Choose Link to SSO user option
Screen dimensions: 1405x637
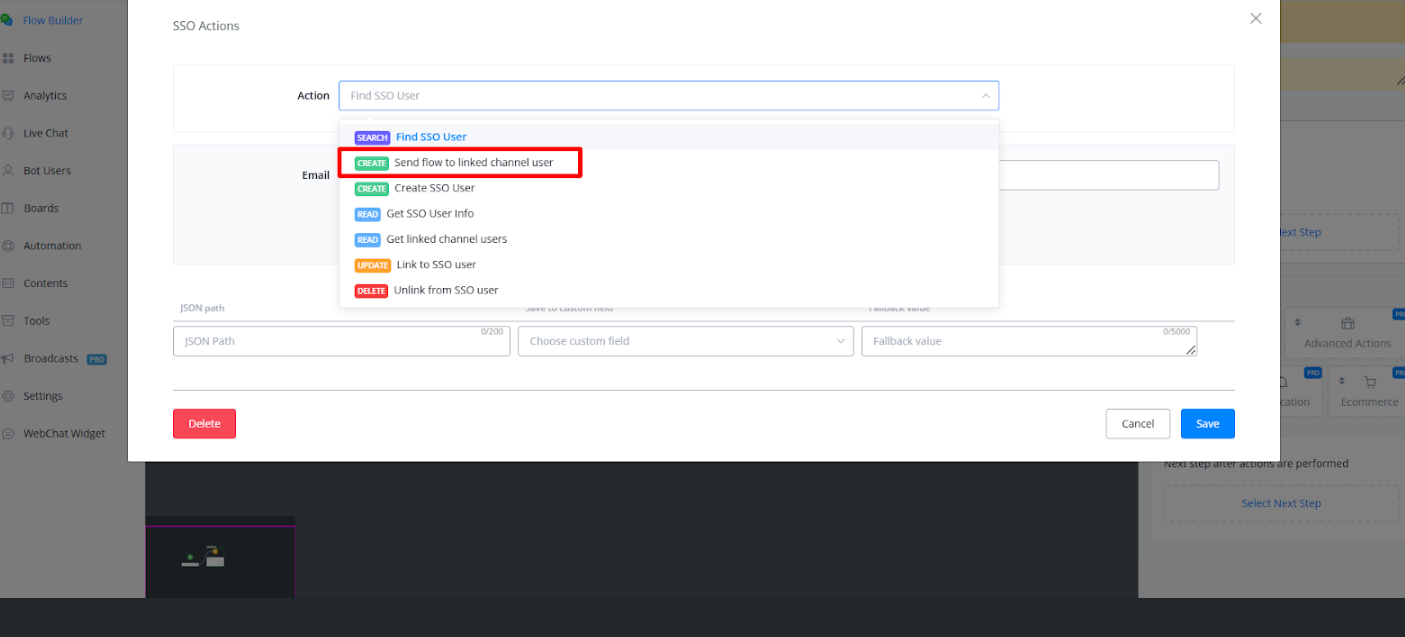(435, 265)
